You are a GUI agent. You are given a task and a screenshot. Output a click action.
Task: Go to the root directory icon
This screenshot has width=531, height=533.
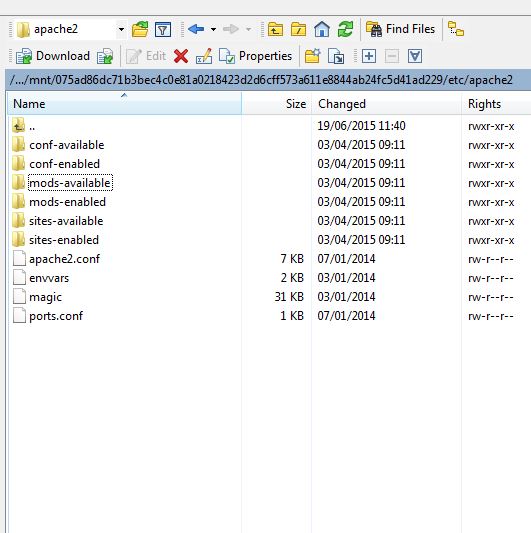pyautogui.click(x=298, y=29)
